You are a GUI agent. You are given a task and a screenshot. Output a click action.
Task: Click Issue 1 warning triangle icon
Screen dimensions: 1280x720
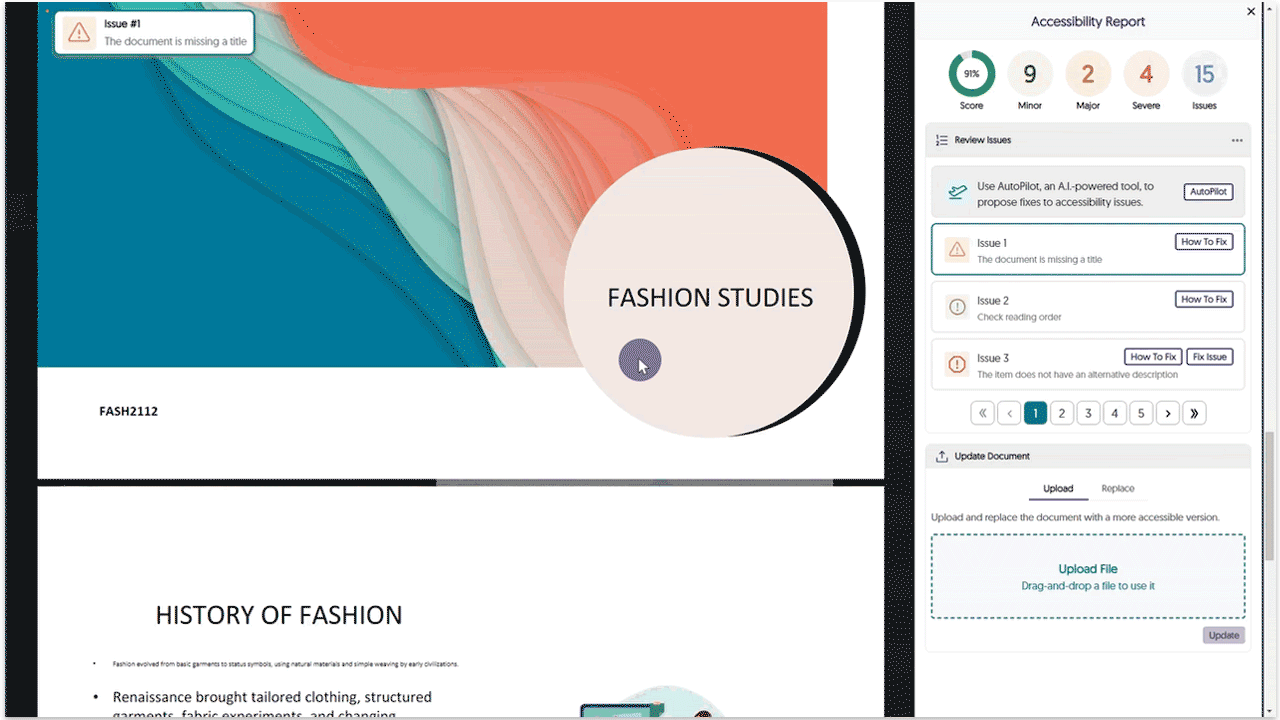(x=957, y=250)
